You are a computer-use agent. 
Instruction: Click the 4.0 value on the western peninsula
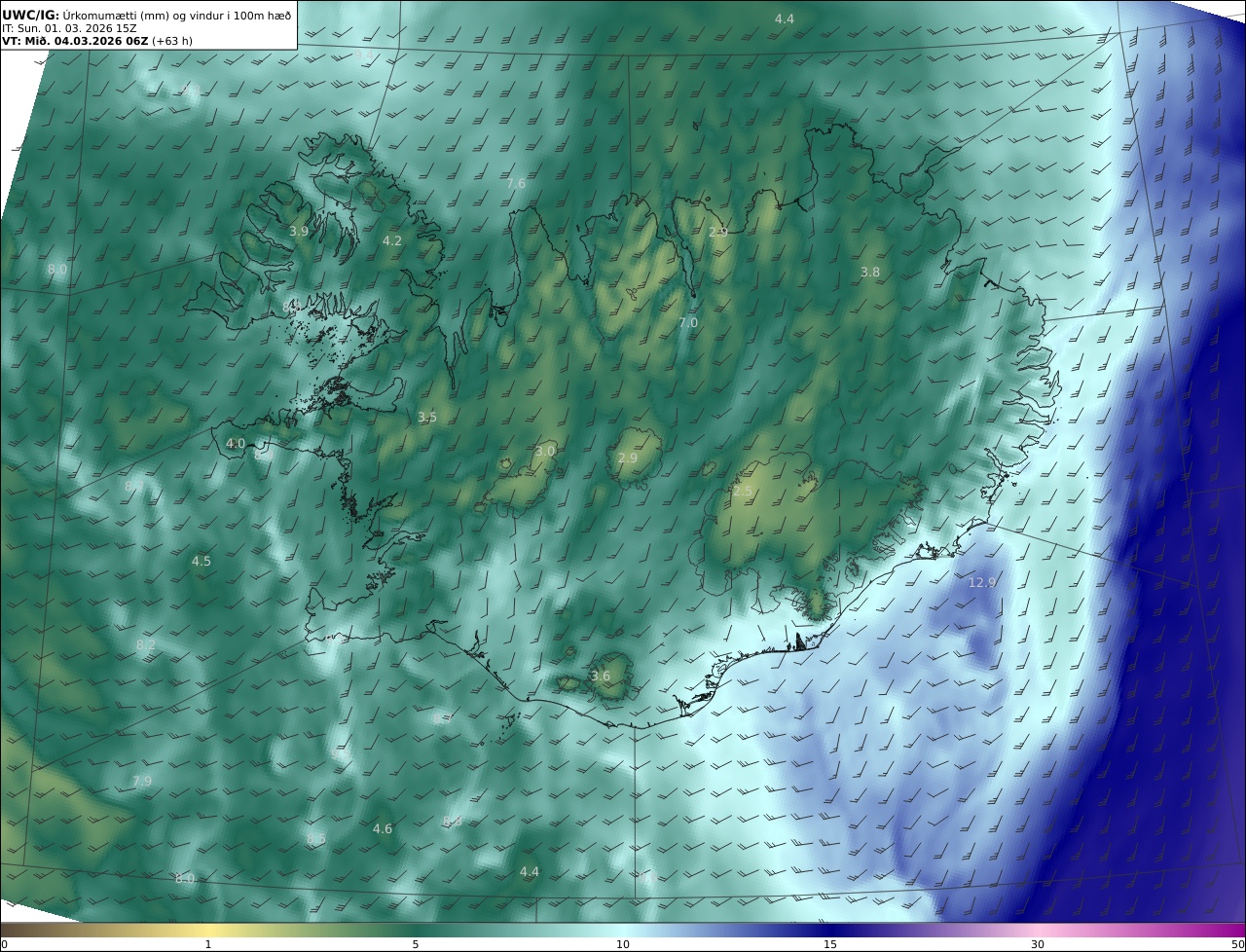(236, 443)
